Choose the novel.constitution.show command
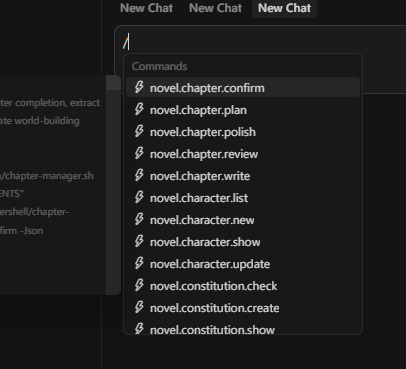Viewport: 406px width, 369px height. click(x=243, y=327)
